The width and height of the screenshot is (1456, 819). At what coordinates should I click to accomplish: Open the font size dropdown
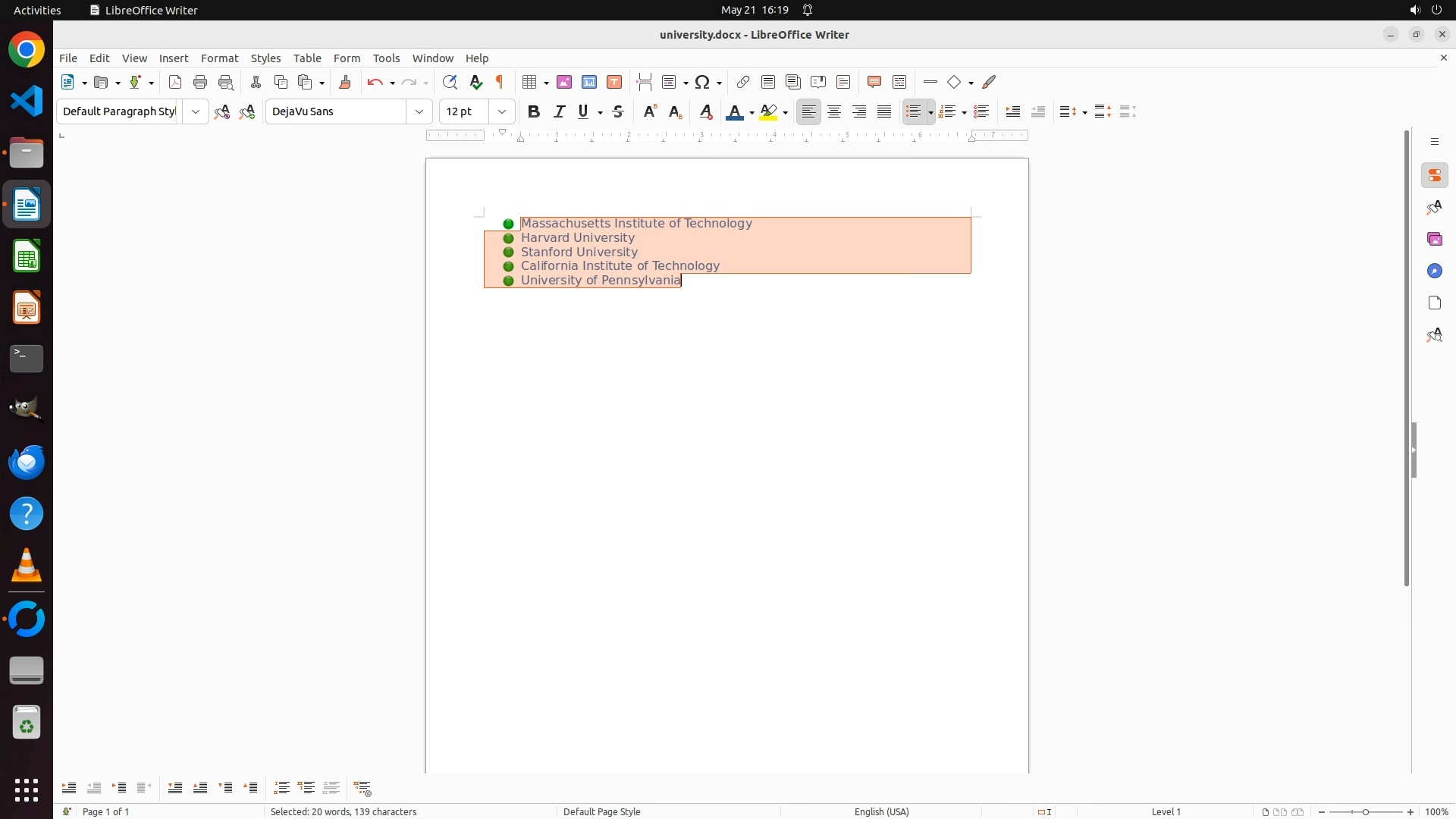click(x=502, y=111)
